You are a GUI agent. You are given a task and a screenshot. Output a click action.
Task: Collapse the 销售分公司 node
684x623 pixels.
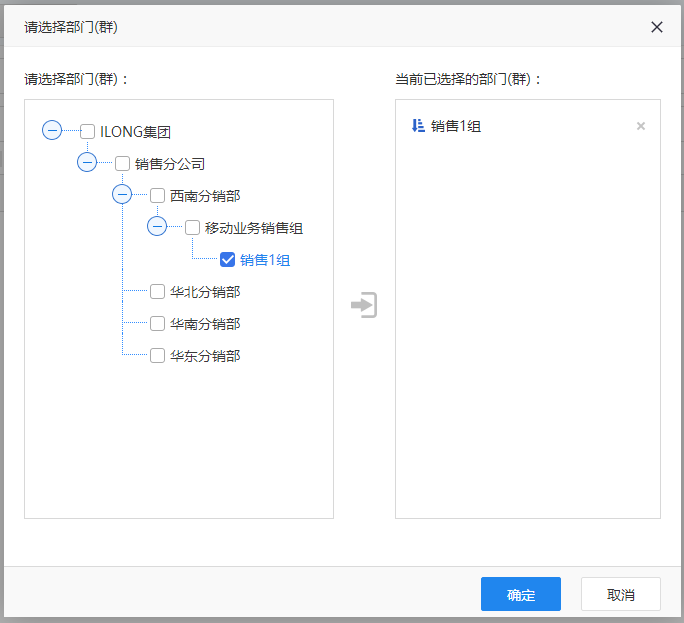87,162
